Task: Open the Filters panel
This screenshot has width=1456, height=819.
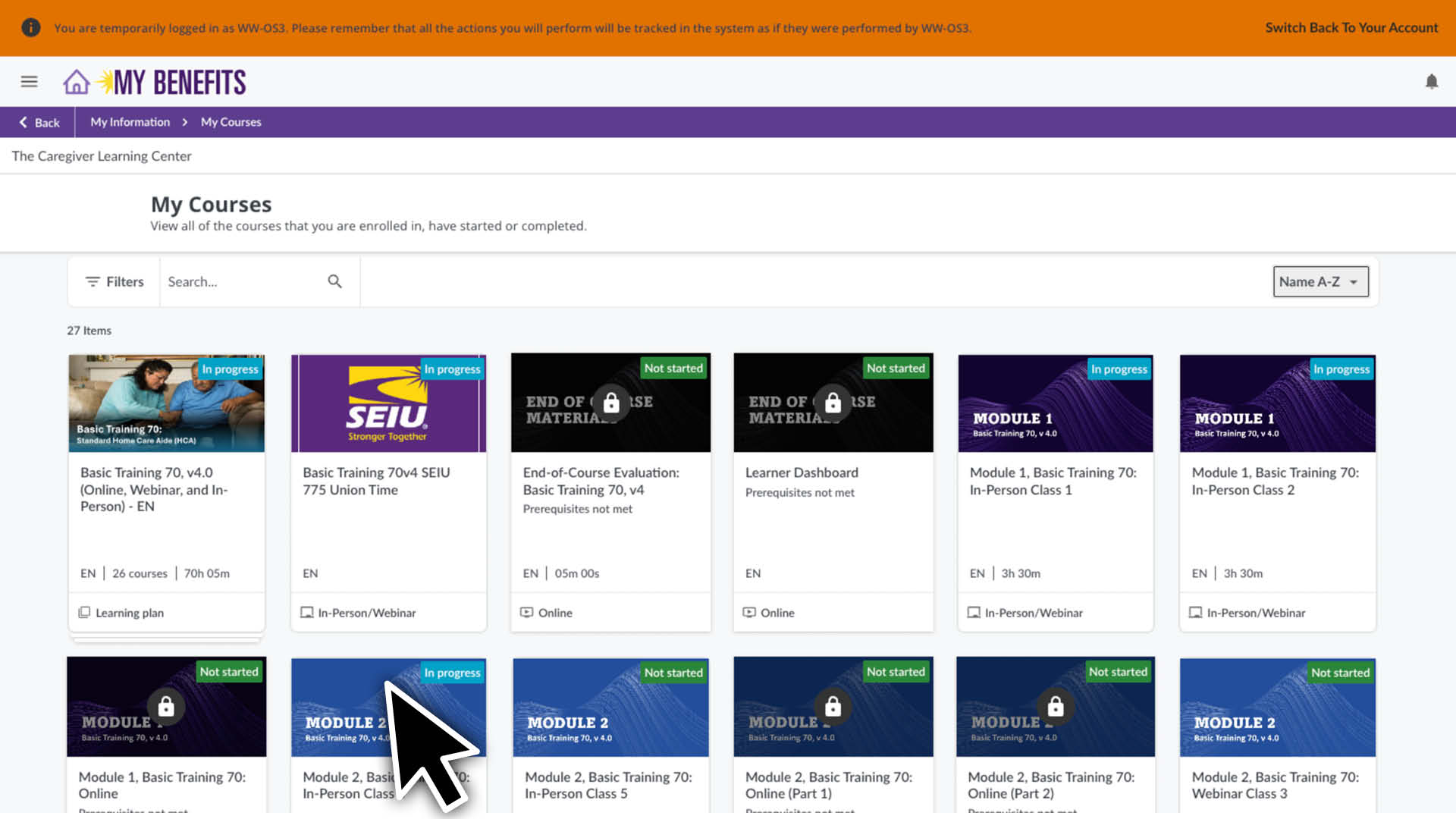Action: [115, 281]
